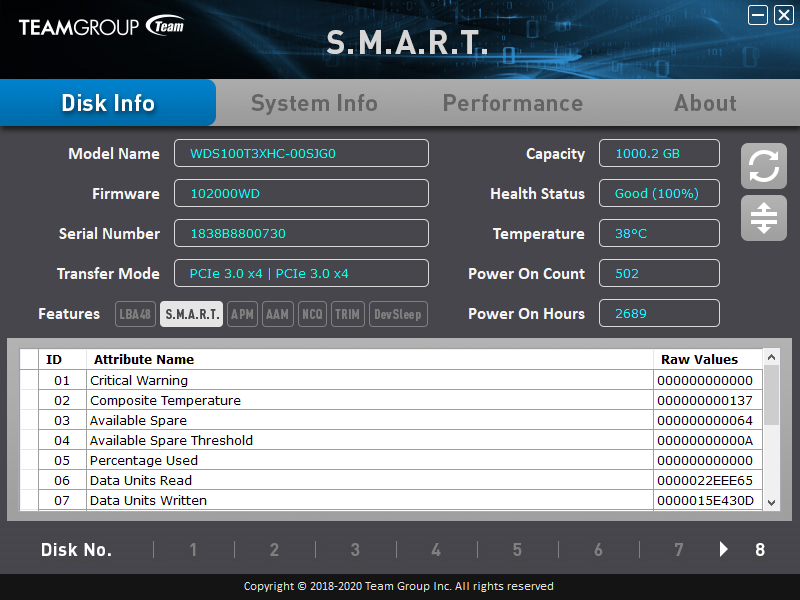
Task: Select disk number 5
Action: (x=517, y=549)
